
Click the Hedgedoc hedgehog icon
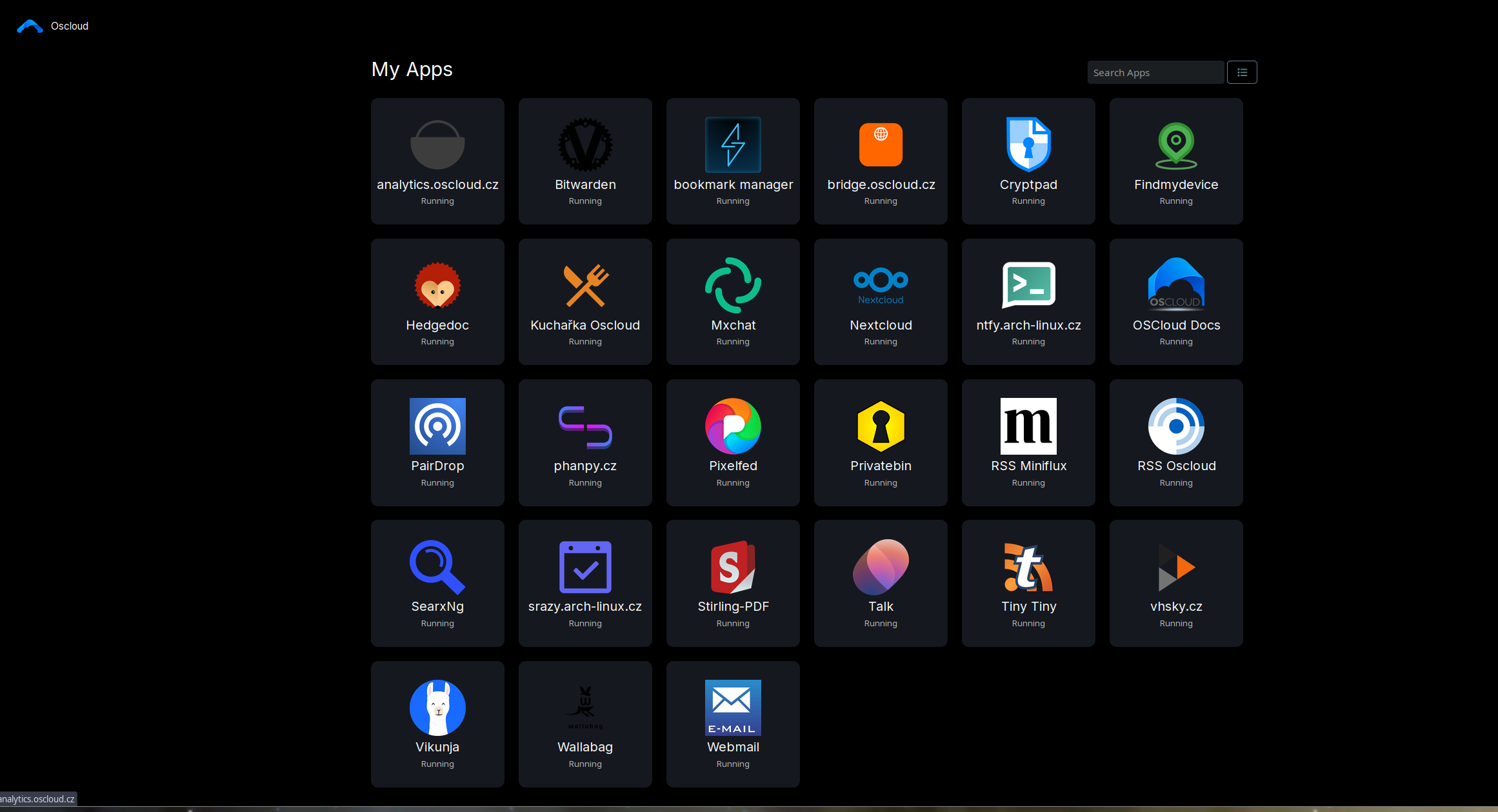pyautogui.click(x=437, y=285)
